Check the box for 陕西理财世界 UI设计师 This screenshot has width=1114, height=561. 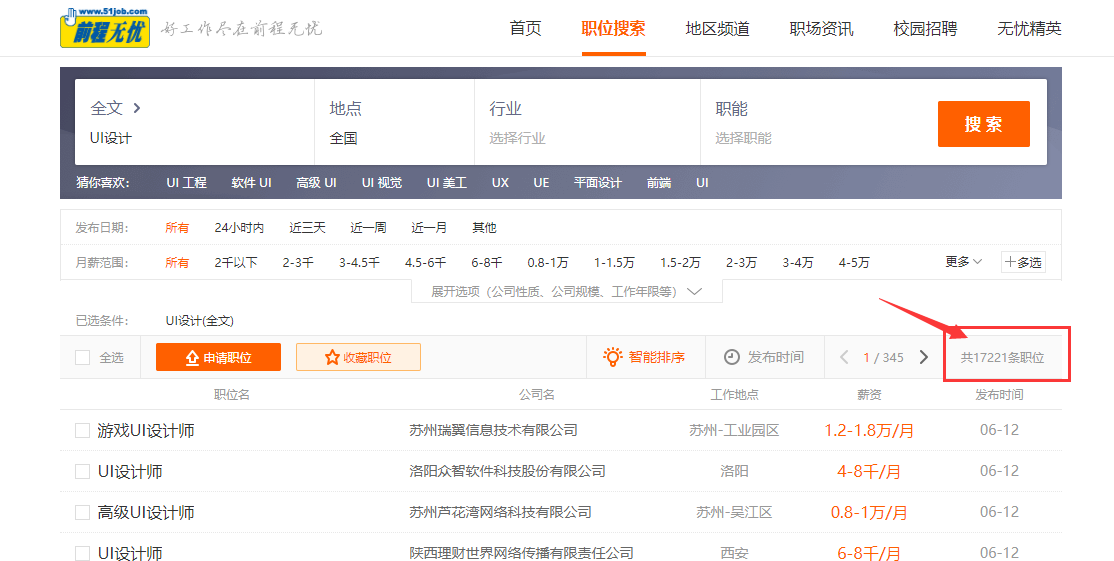(82, 553)
